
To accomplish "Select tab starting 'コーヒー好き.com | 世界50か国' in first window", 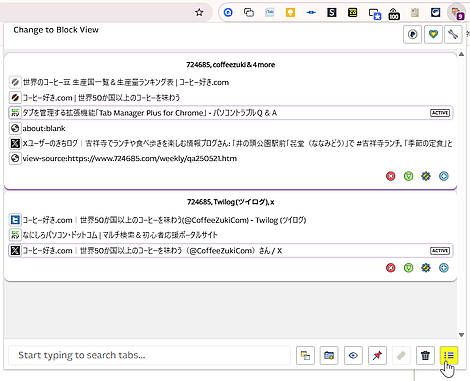I will [x=231, y=98].
